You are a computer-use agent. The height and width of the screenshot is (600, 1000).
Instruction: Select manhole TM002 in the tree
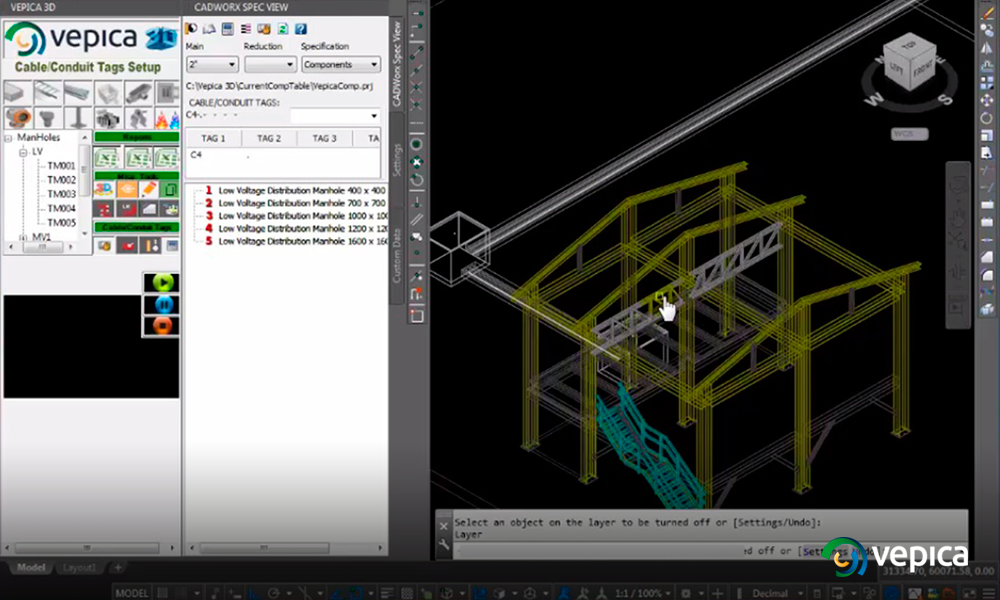click(x=61, y=180)
